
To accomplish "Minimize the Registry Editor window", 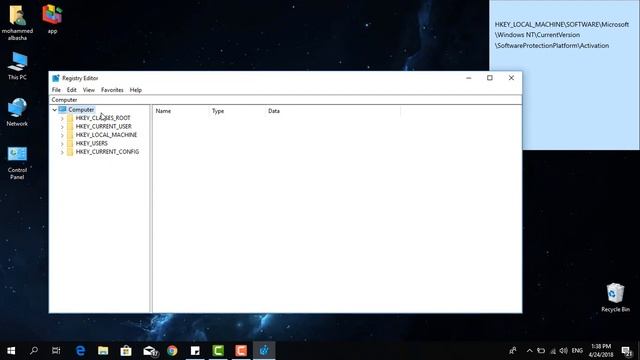I will pos(469,78).
